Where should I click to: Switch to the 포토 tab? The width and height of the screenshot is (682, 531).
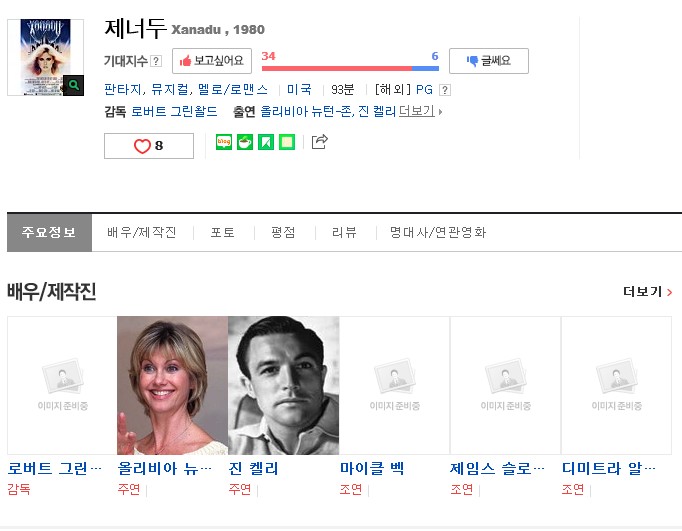pyautogui.click(x=223, y=233)
